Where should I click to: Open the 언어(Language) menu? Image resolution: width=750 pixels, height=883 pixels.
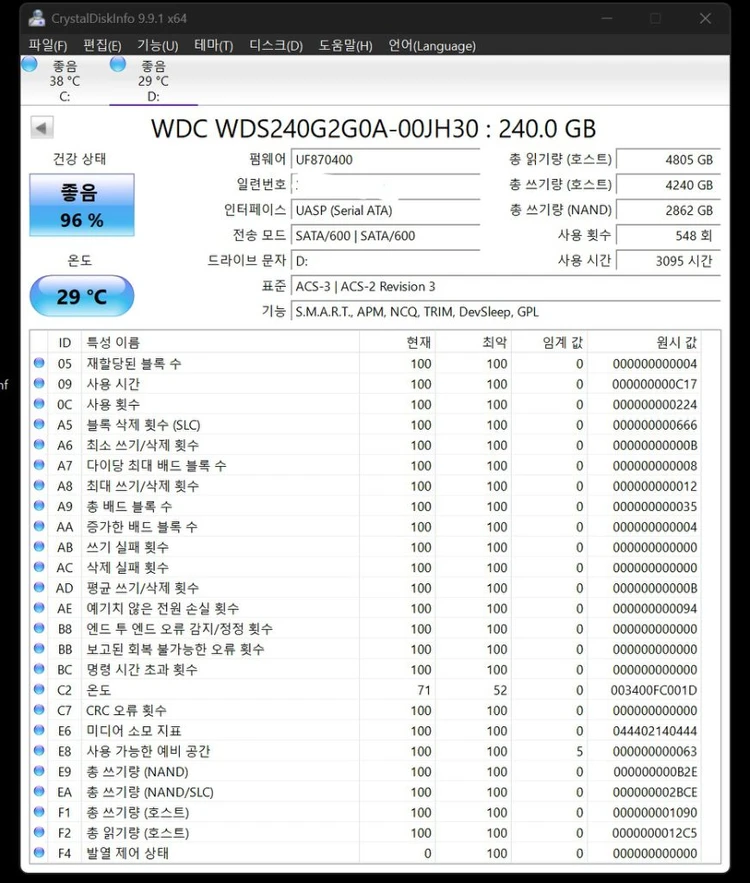(432, 45)
